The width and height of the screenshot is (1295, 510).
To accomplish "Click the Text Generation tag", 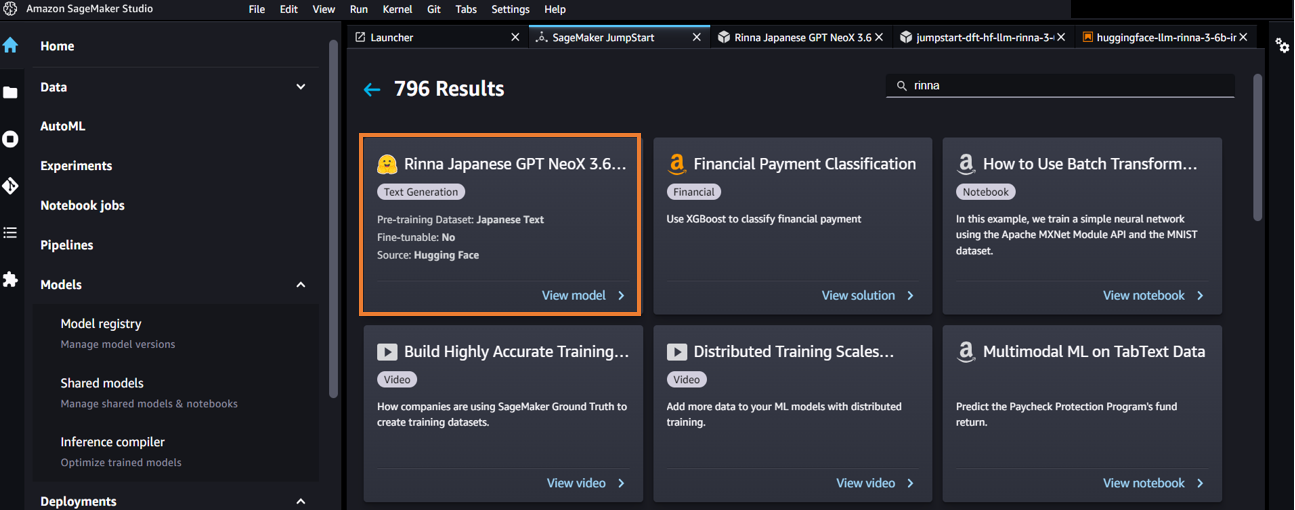I will [421, 192].
